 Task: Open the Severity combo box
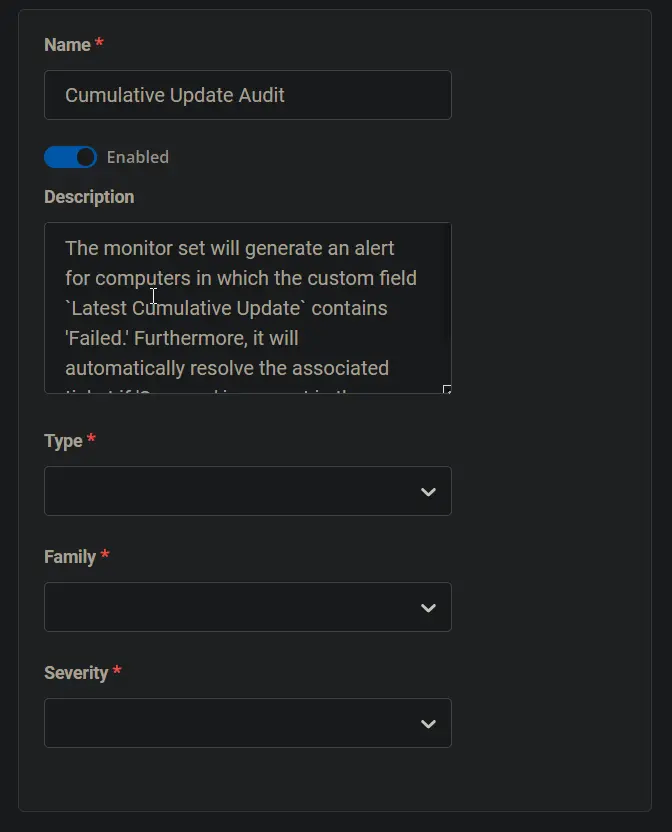tap(248, 723)
